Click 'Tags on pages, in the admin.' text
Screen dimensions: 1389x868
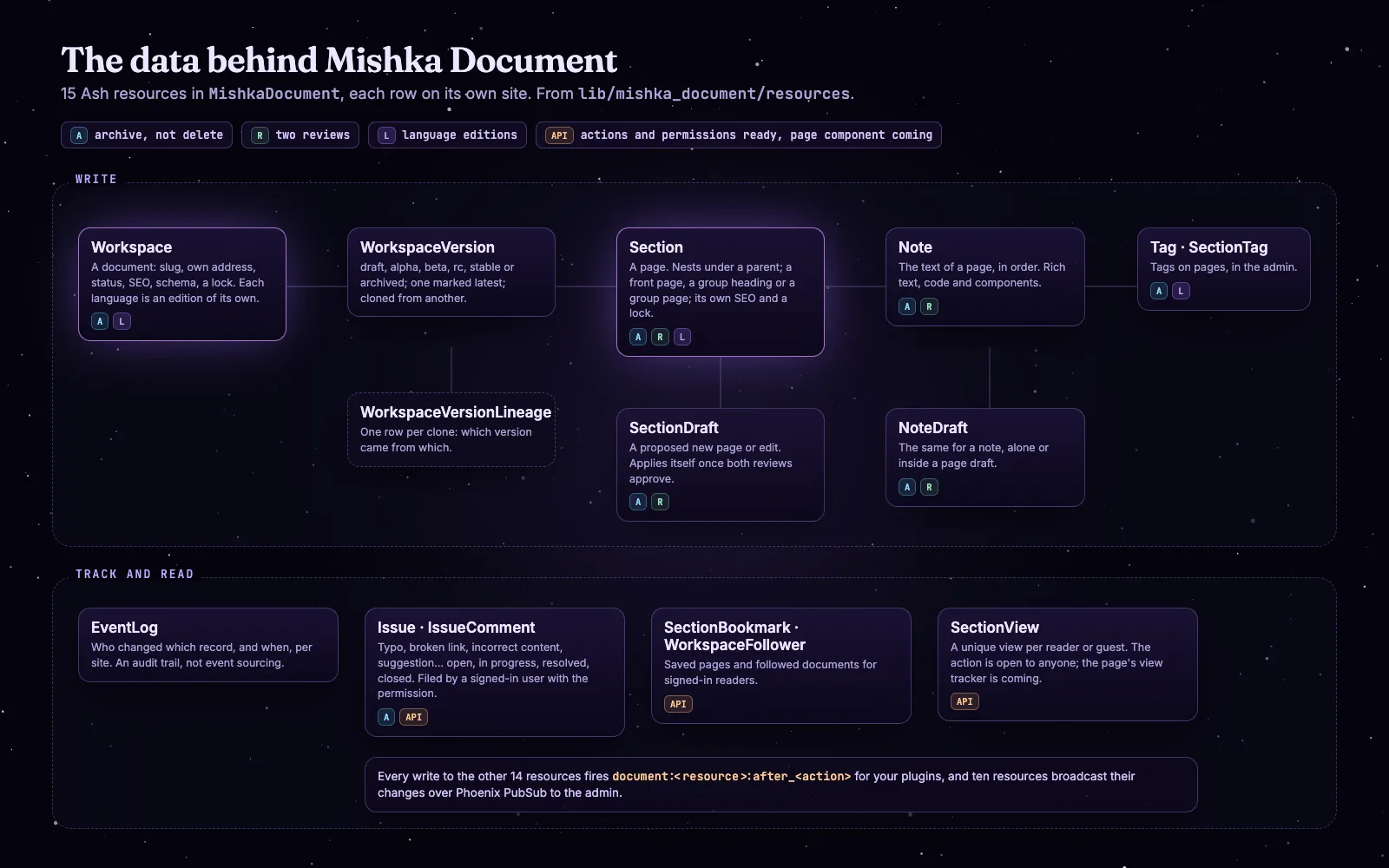pyautogui.click(x=1223, y=267)
